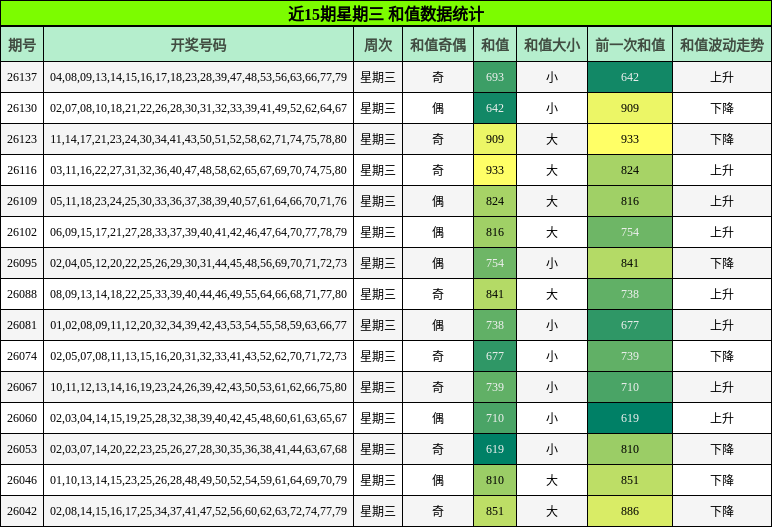Click previous sum 886 in row 26042
The image size is (772, 527).
click(630, 511)
